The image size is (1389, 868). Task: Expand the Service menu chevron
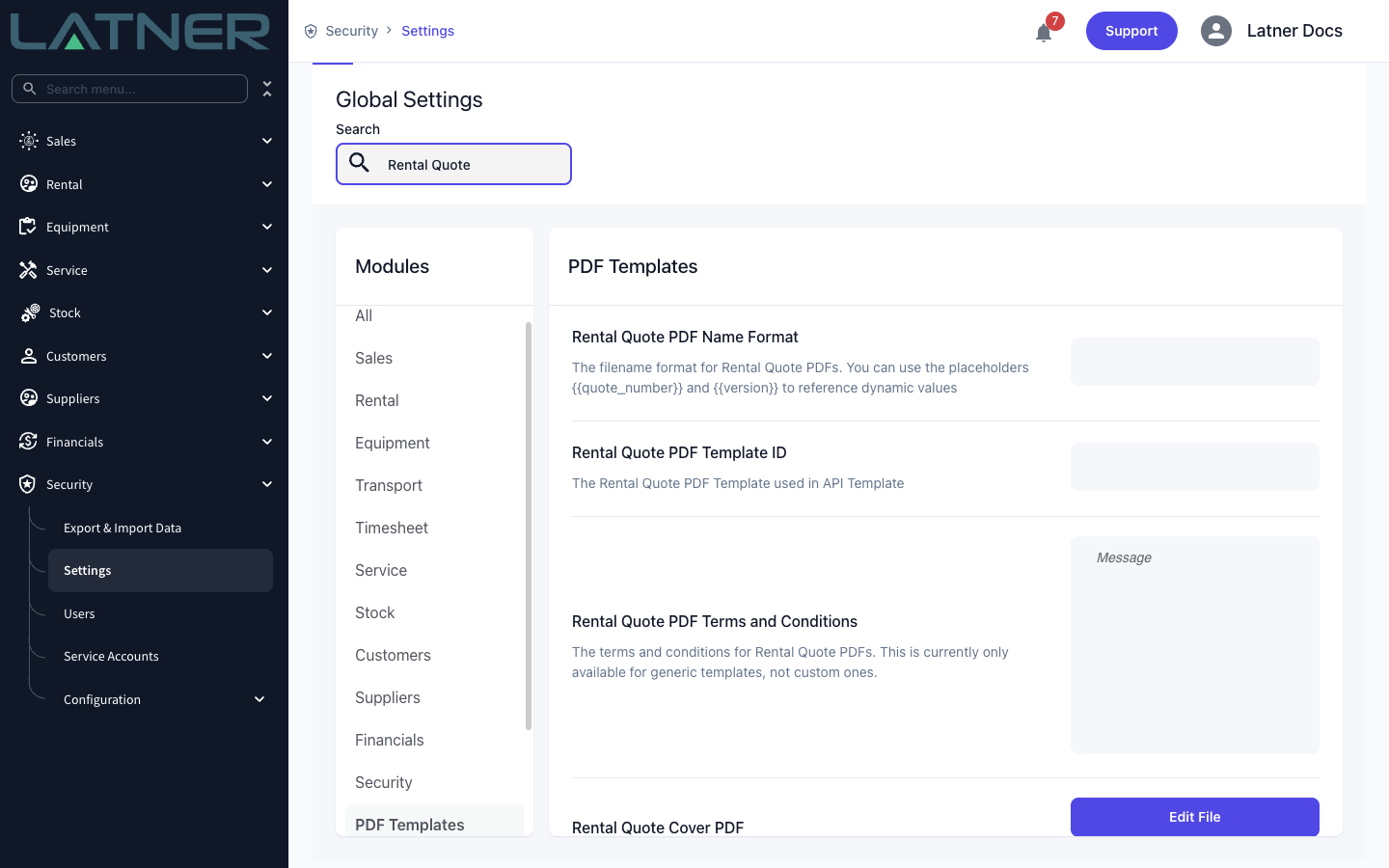267,270
